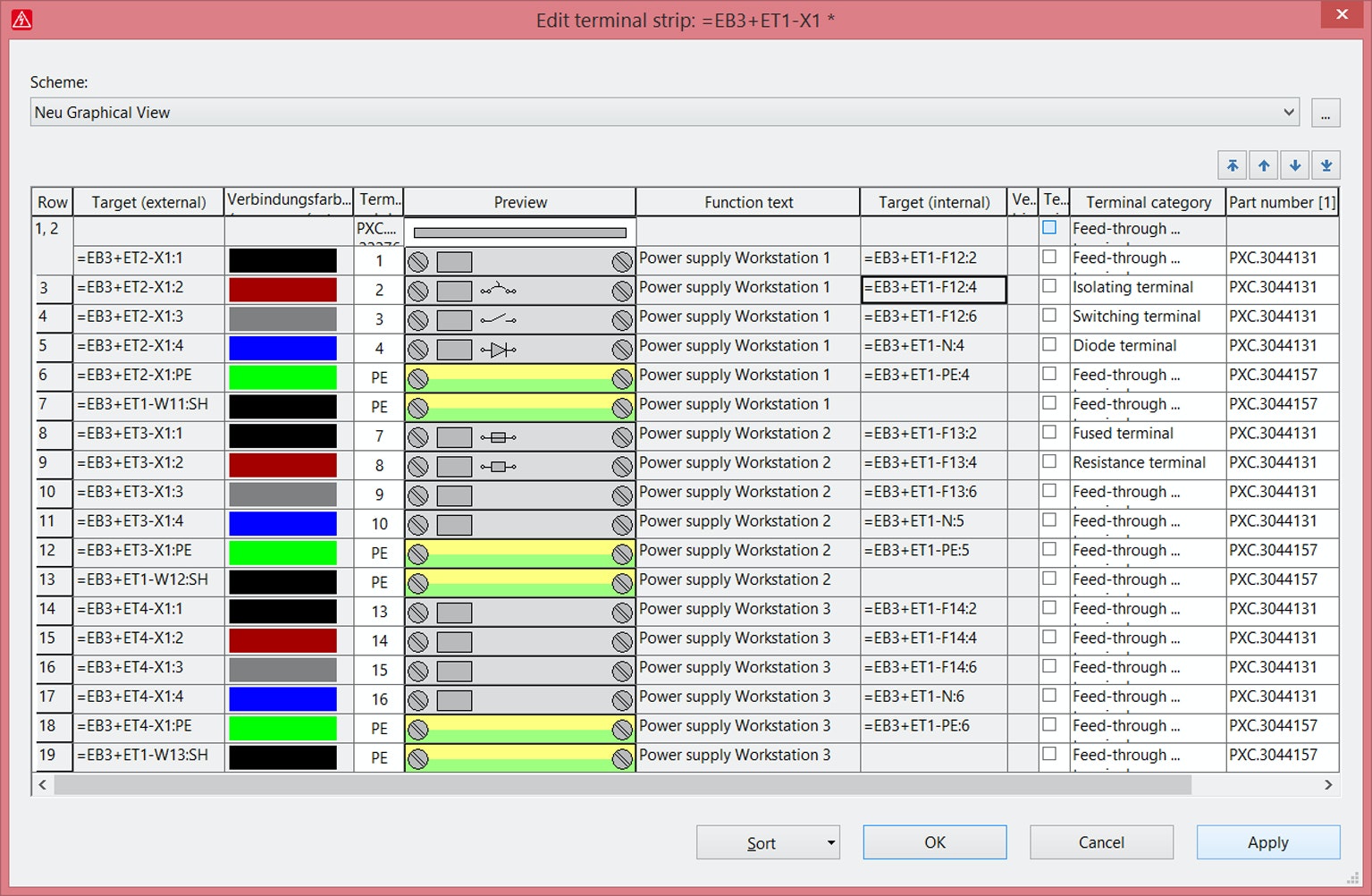Check the box on the Isolating terminal row
1372x896 pixels.
coord(1049,287)
